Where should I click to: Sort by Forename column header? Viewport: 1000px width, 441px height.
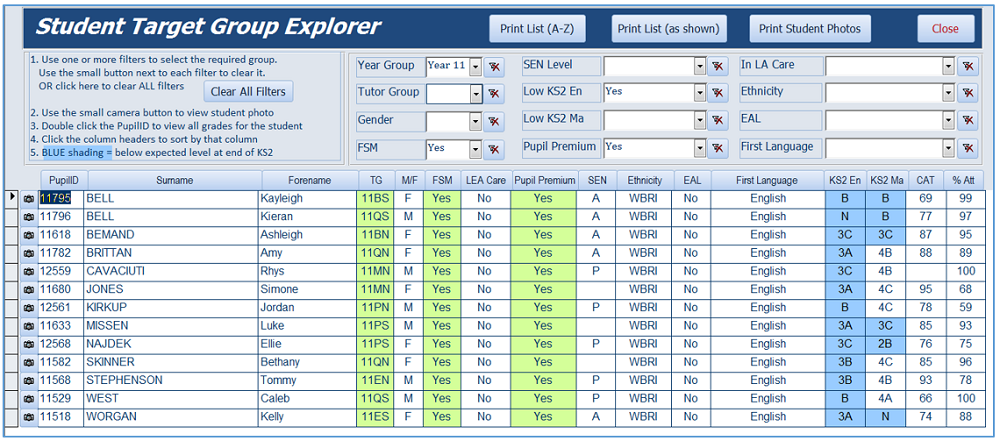point(309,181)
